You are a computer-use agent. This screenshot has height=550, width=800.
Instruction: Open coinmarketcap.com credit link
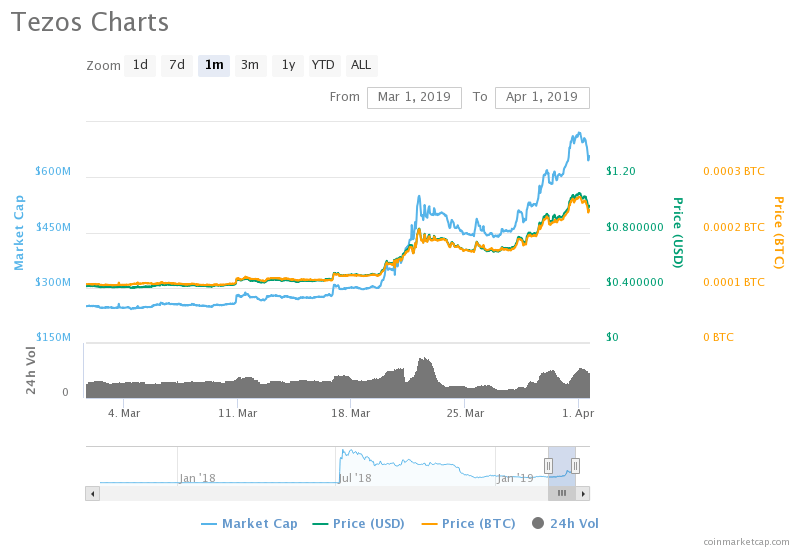(x=746, y=541)
